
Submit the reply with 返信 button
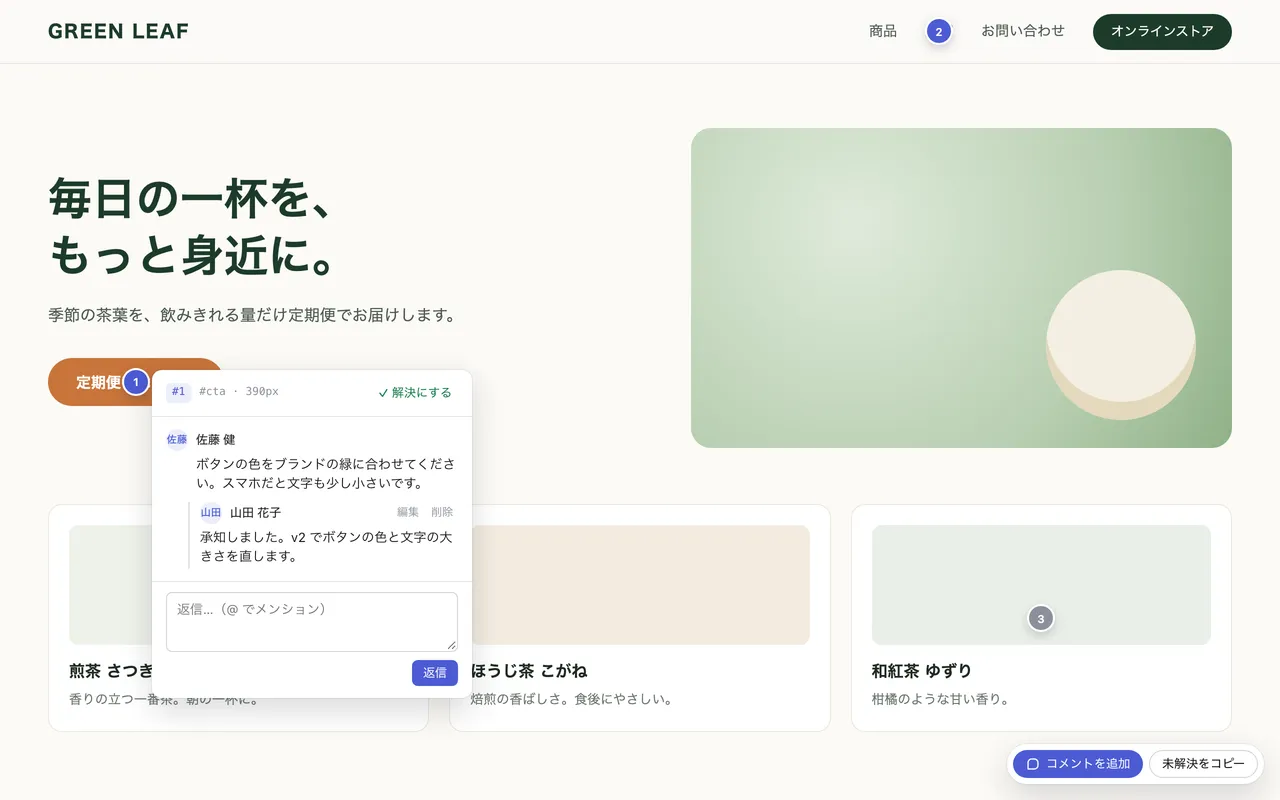click(435, 673)
